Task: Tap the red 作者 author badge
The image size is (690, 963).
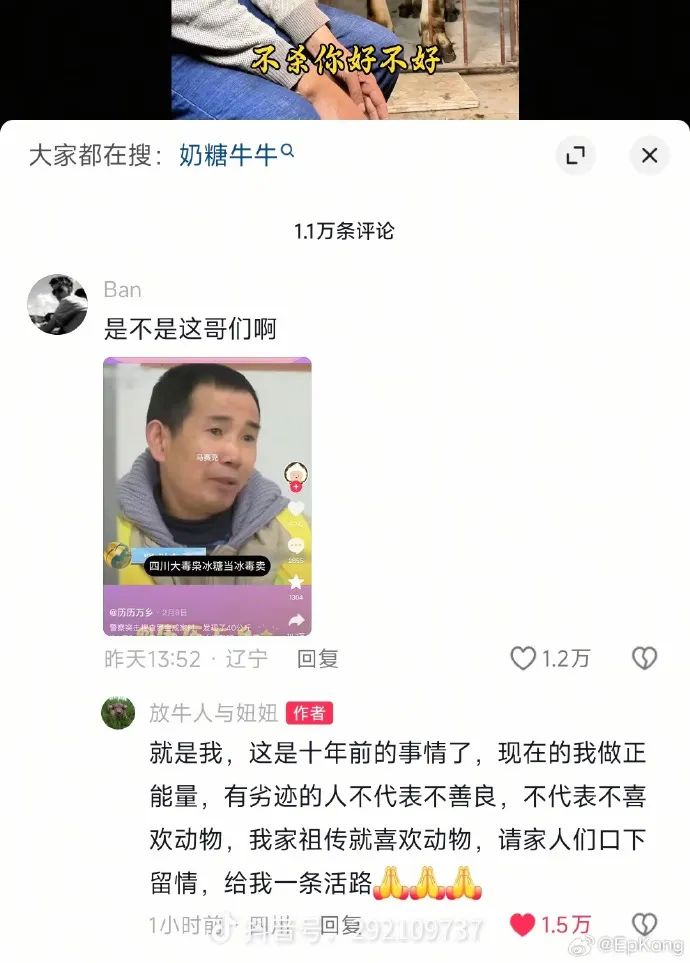Action: [310, 713]
